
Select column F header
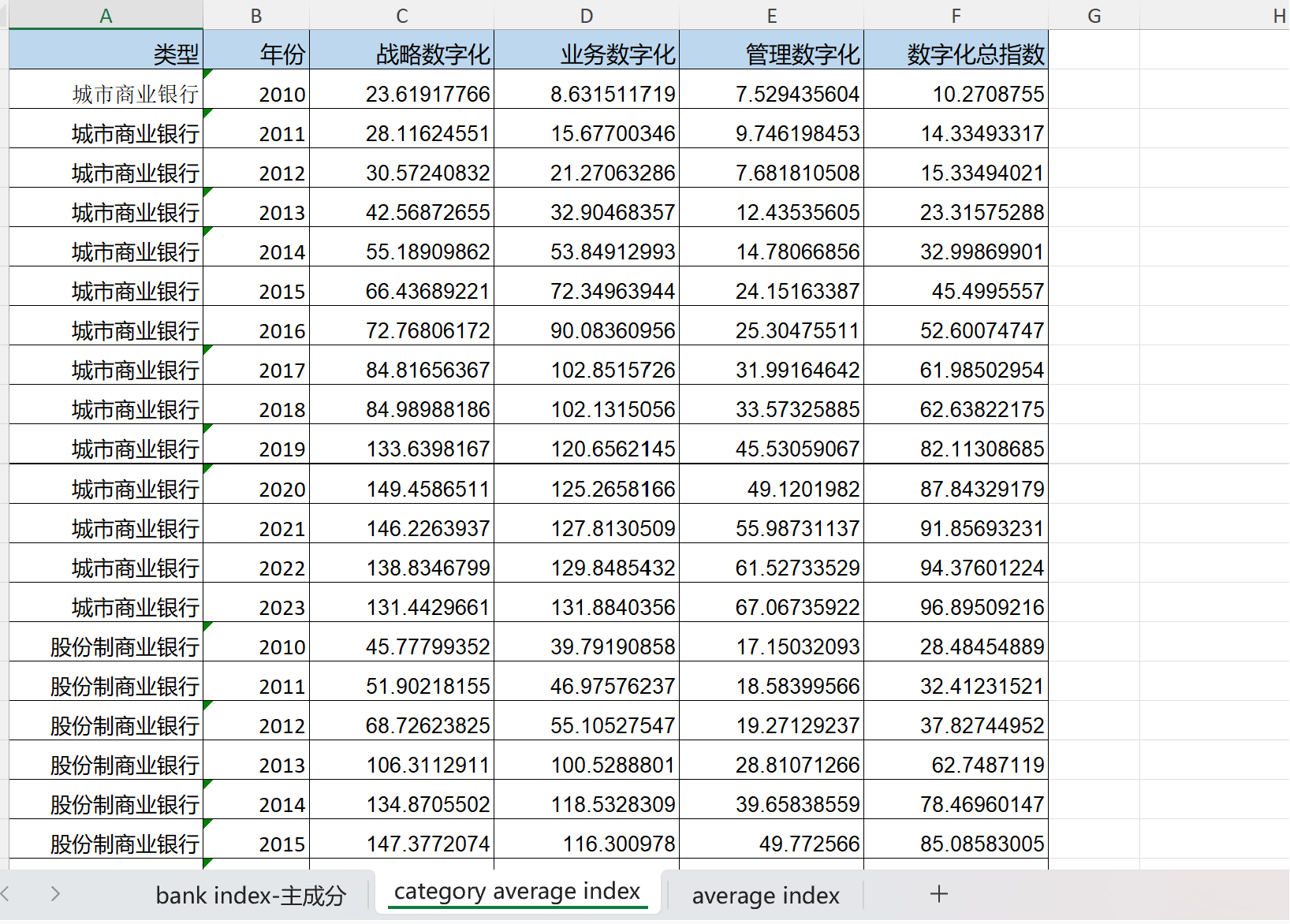click(x=956, y=16)
